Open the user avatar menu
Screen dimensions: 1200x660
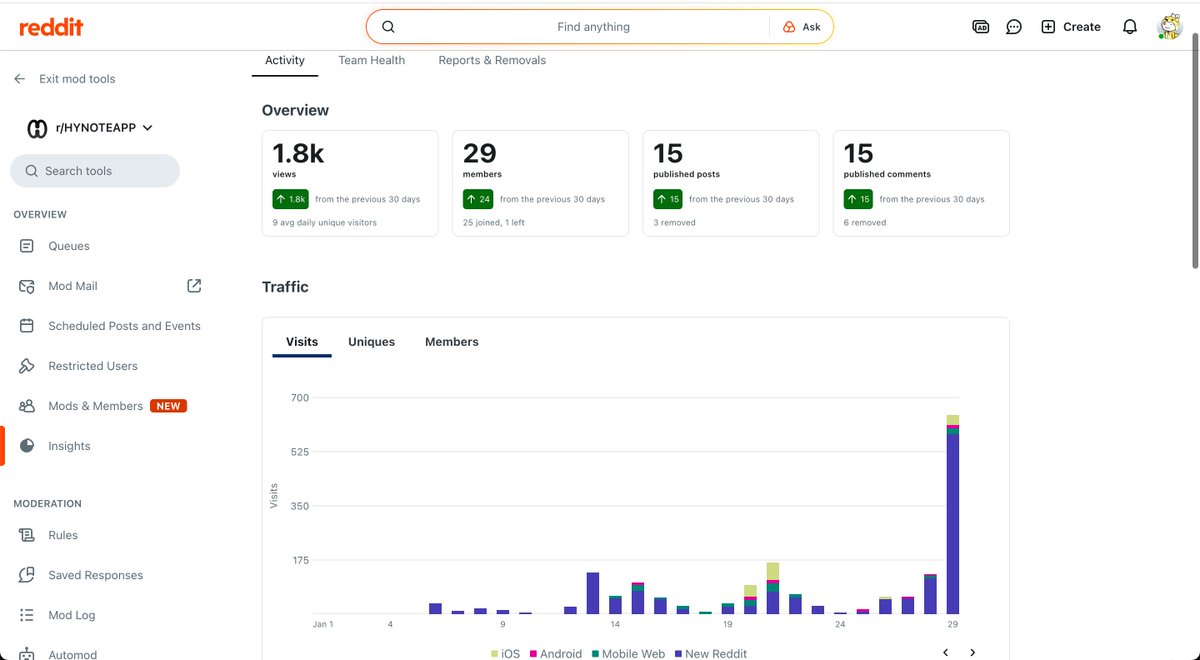pyautogui.click(x=1169, y=27)
